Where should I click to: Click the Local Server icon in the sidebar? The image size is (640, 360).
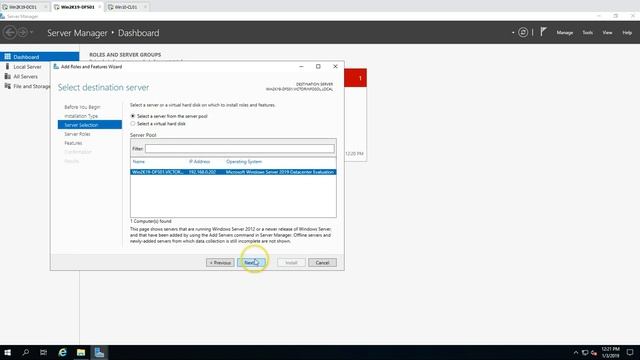[7, 66]
